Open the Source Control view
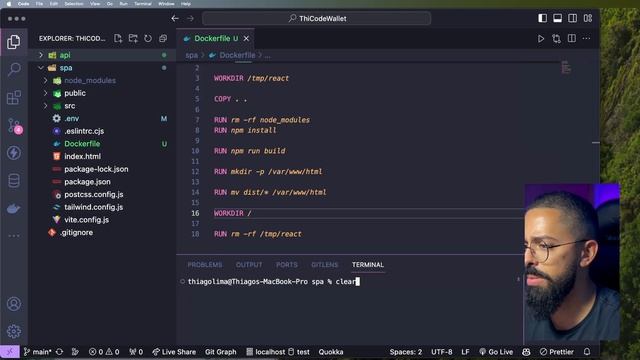 (x=15, y=126)
